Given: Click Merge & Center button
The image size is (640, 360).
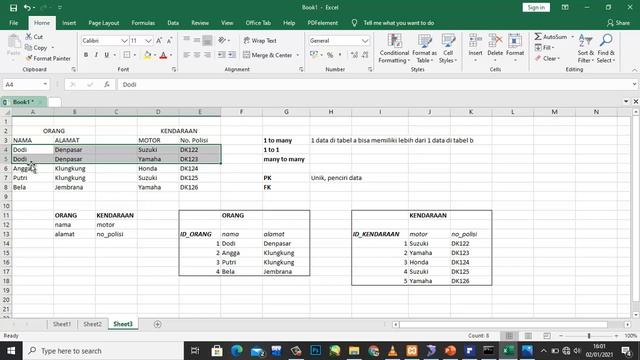Looking at the screenshot, I should (268, 55).
